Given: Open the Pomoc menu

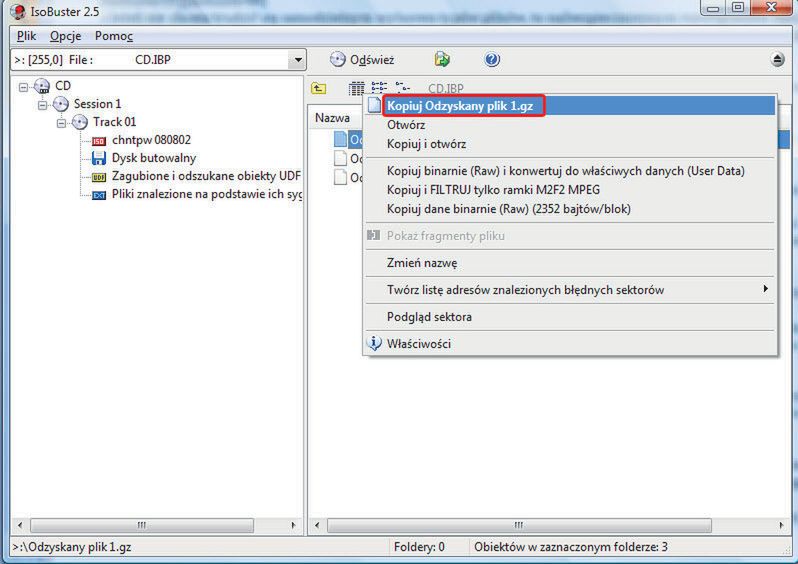Looking at the screenshot, I should (x=114, y=36).
